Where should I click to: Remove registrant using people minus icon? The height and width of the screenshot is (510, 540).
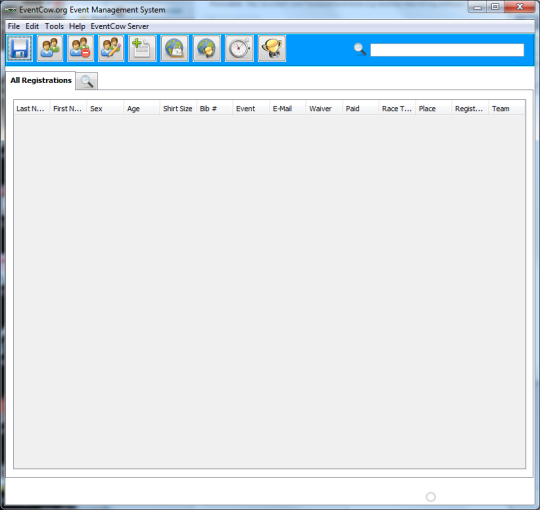[x=80, y=48]
